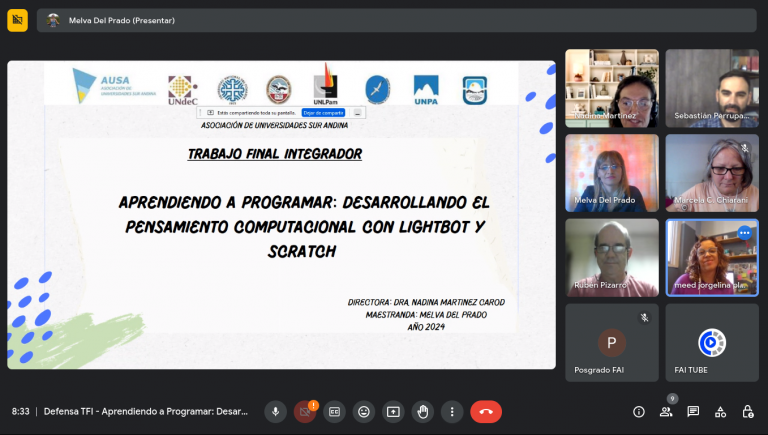This screenshot has height=435, width=768.
Task: Open the chat panel
Action: [x=693, y=412]
